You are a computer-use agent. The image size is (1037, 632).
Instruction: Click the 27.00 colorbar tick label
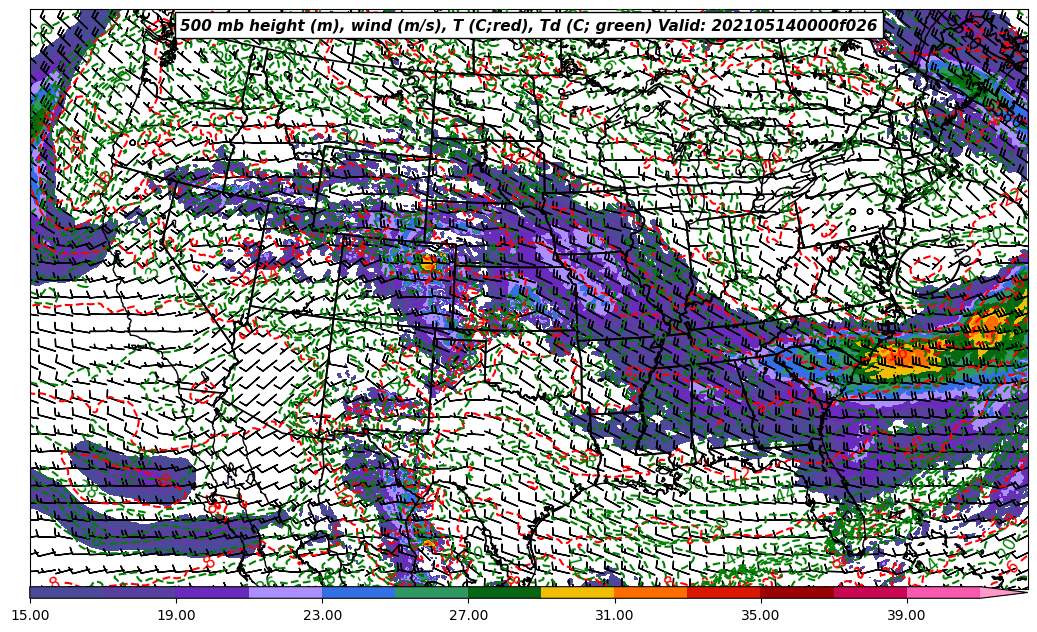(468, 615)
